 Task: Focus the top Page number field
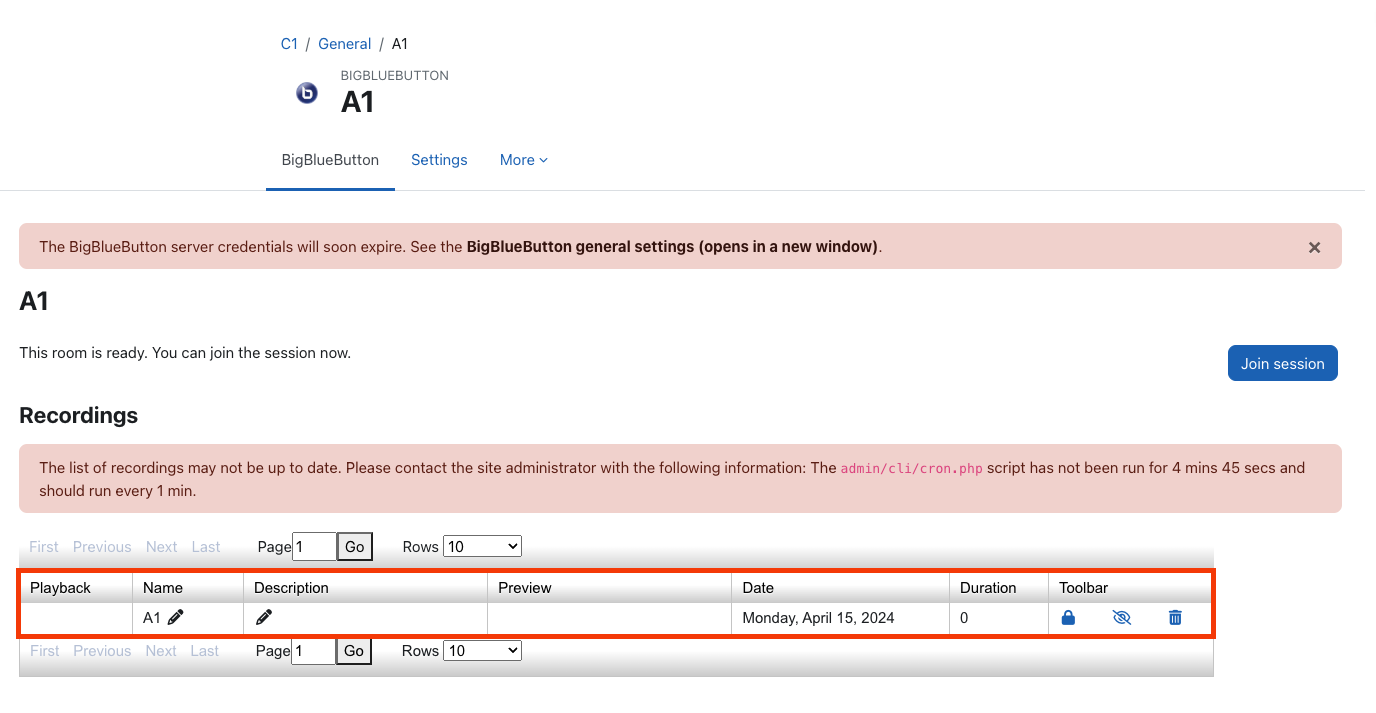[x=314, y=546]
